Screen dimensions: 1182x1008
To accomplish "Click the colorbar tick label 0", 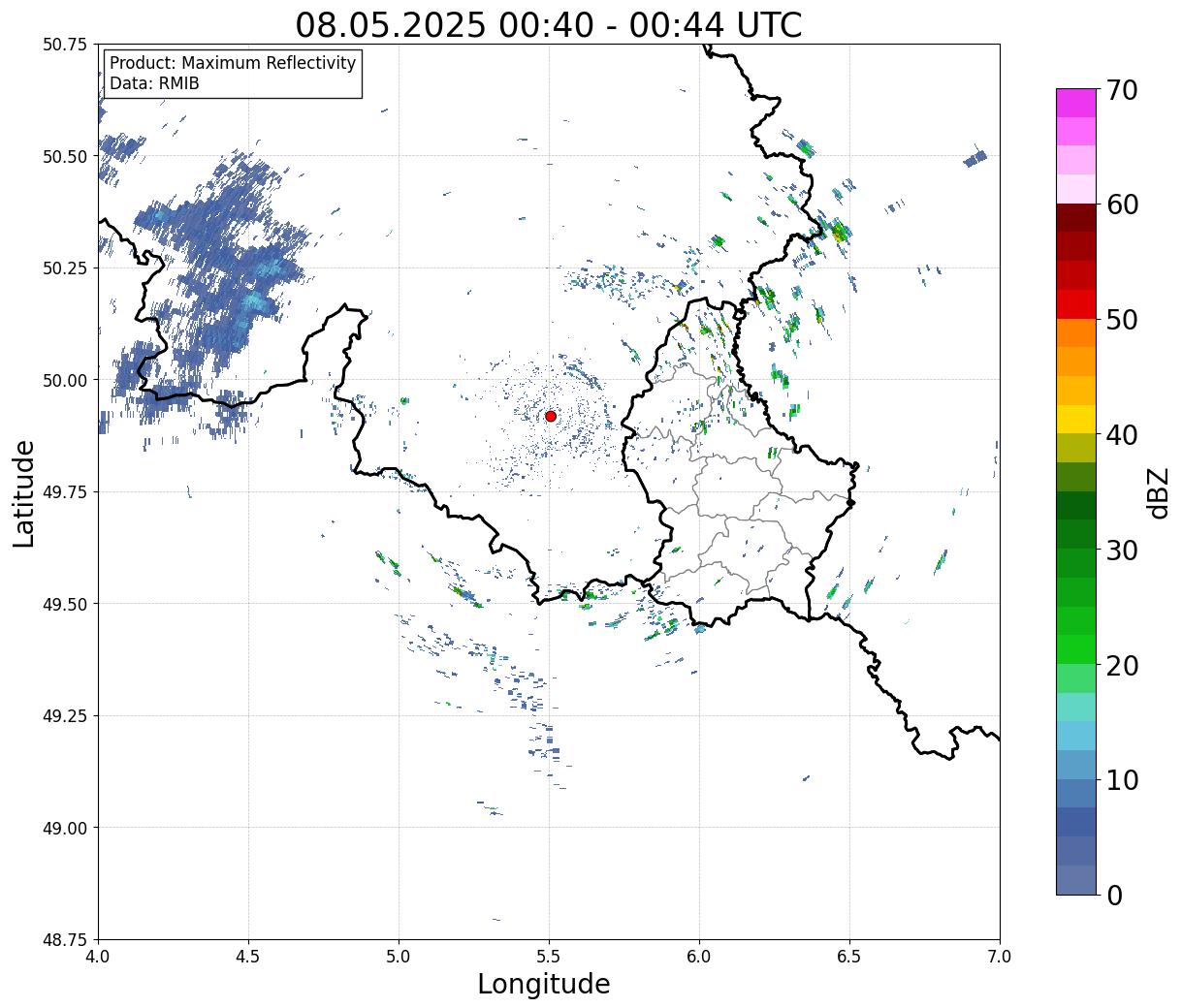I will pyautogui.click(x=1113, y=895).
